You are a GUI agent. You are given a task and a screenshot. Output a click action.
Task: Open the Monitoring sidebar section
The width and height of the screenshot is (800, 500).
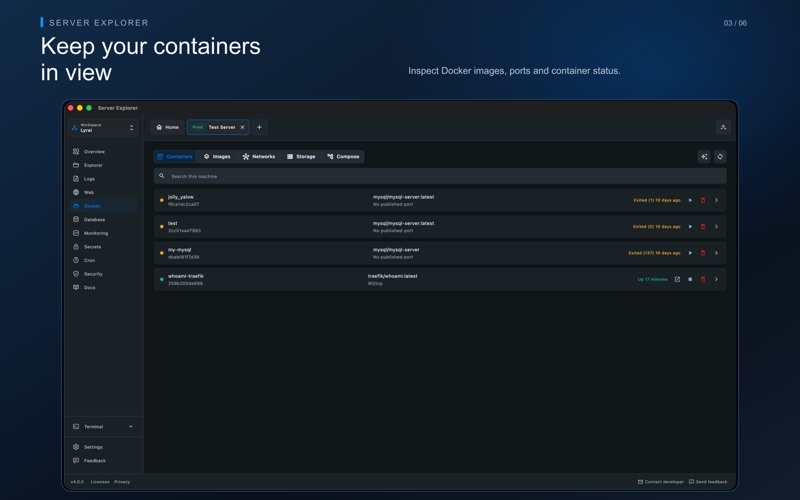(x=104, y=233)
